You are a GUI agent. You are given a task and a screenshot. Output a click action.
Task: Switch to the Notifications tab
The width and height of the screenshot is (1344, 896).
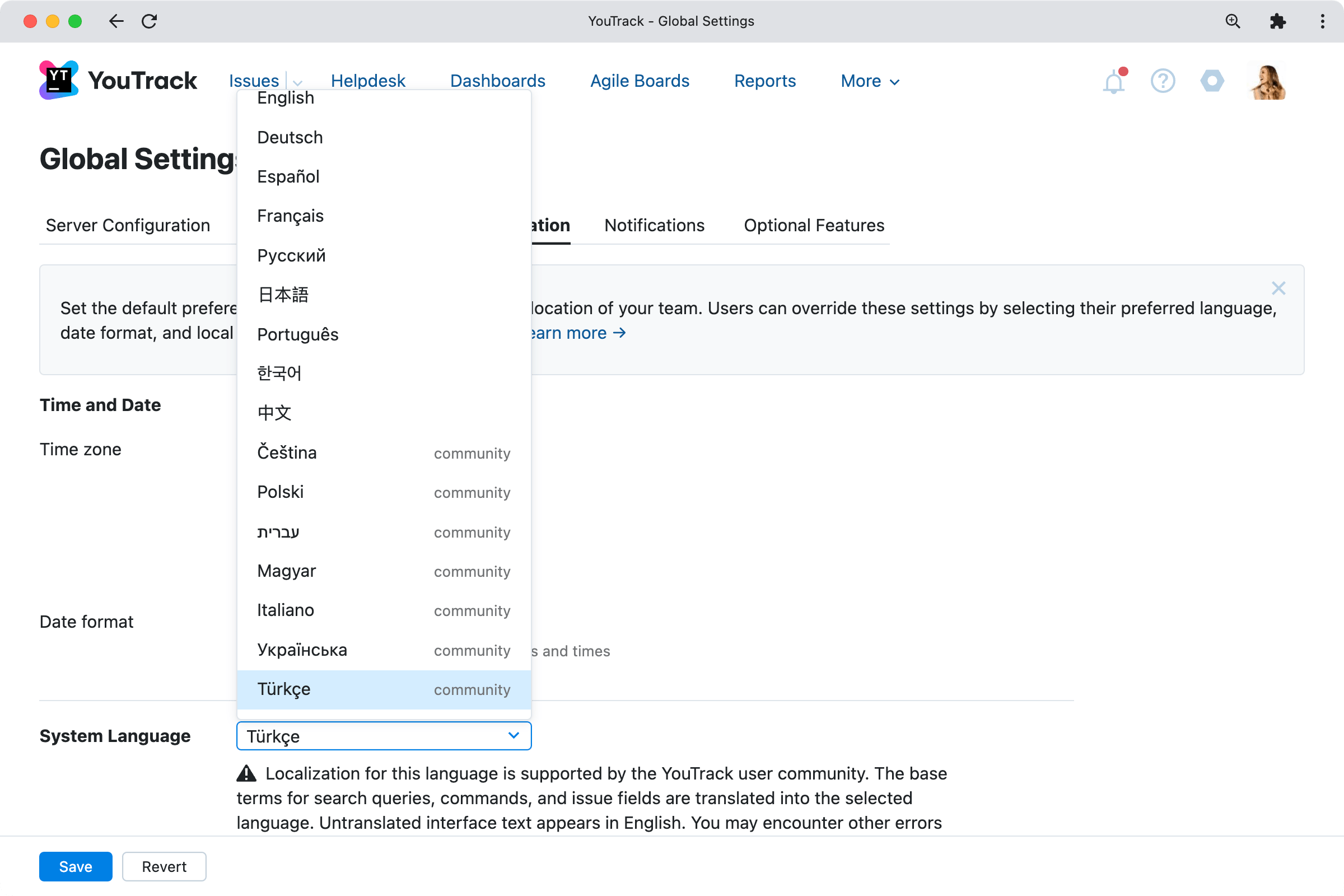click(654, 225)
